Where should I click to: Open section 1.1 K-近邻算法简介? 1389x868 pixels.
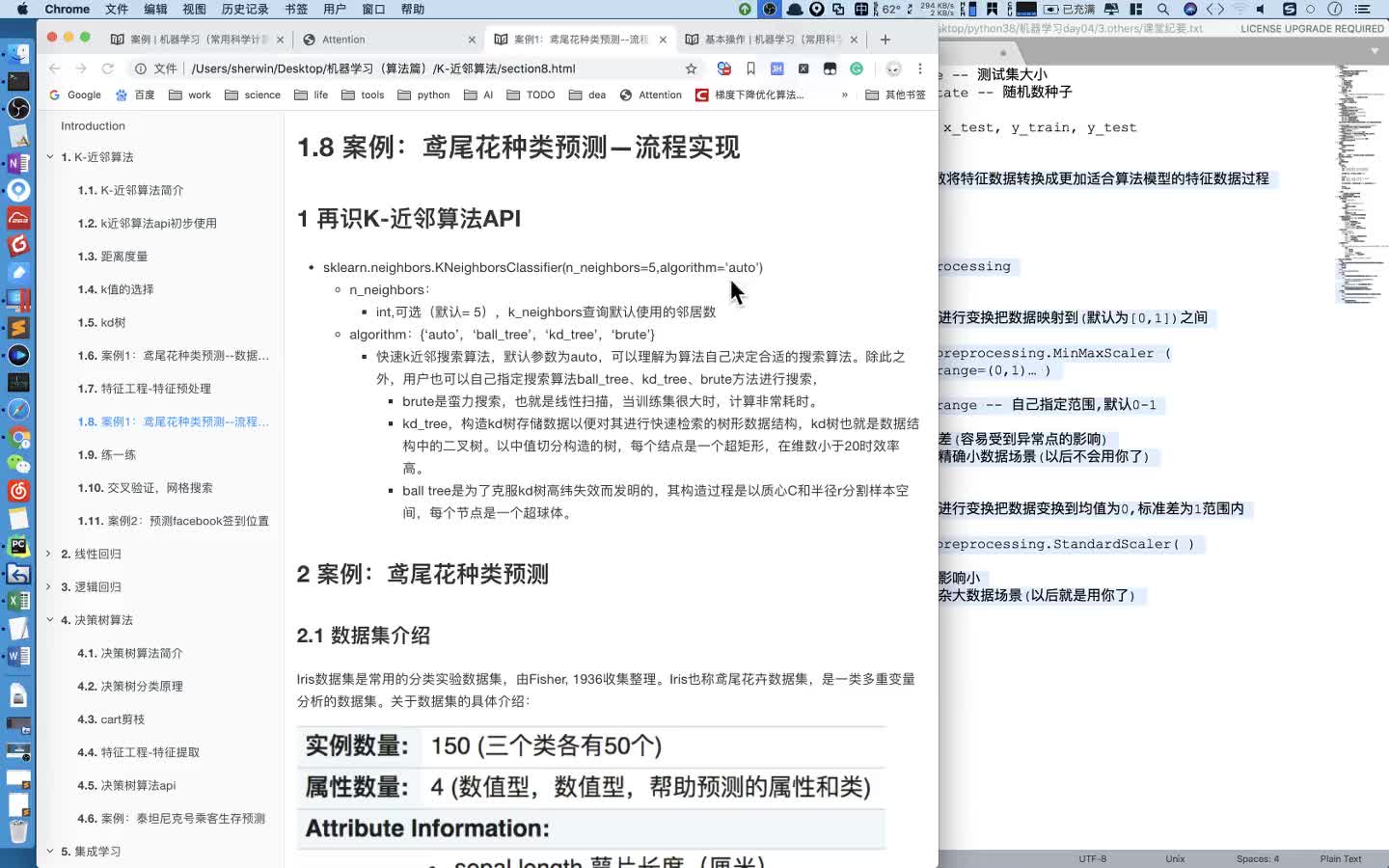[130, 190]
